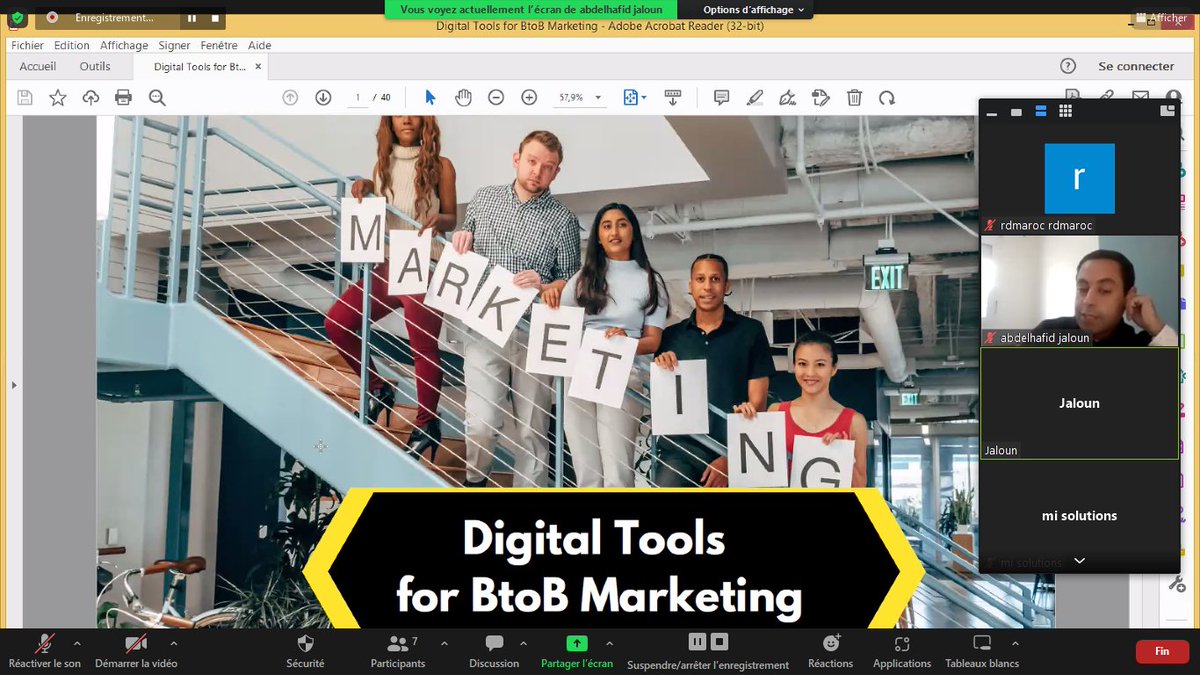Open the find text magnifier tool
Screen dimensions: 1200x675
coord(157,97)
